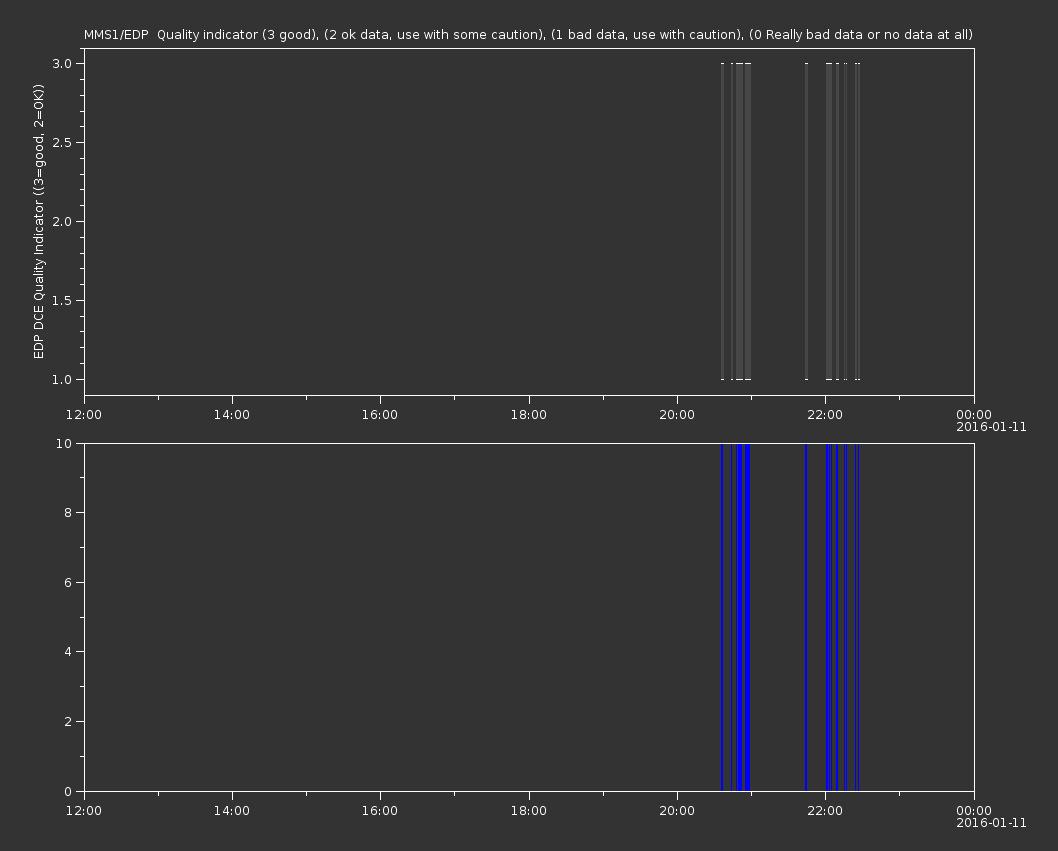Viewport: 1058px width, 851px height.
Task: Click the 20:00 time label under top plot
Action: [x=677, y=414]
